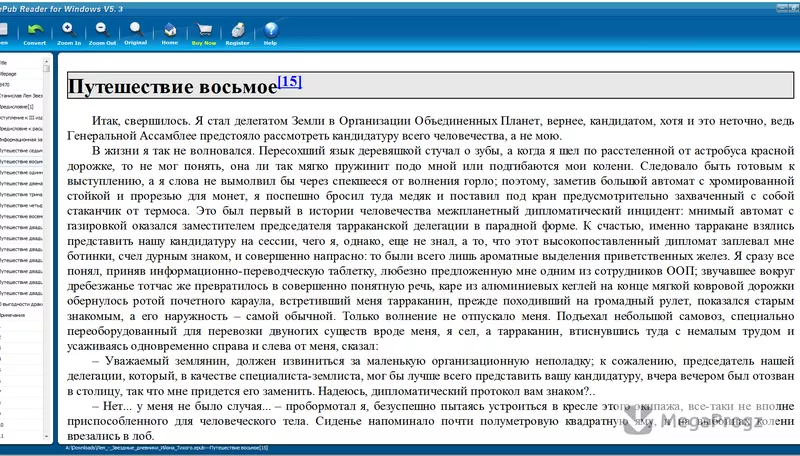Image resolution: width=800 pixels, height=456 pixels.
Task: Open the Register dialog
Action: (237, 34)
